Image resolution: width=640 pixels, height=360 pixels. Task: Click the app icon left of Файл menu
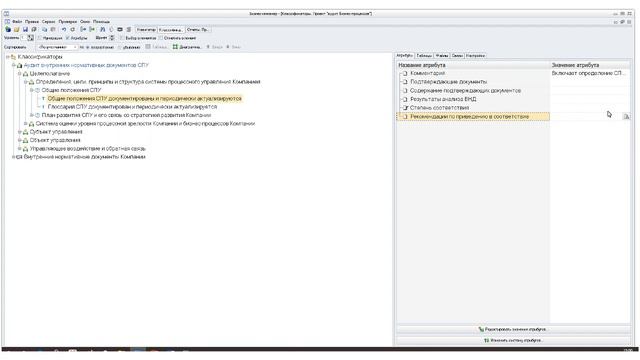(7, 21)
